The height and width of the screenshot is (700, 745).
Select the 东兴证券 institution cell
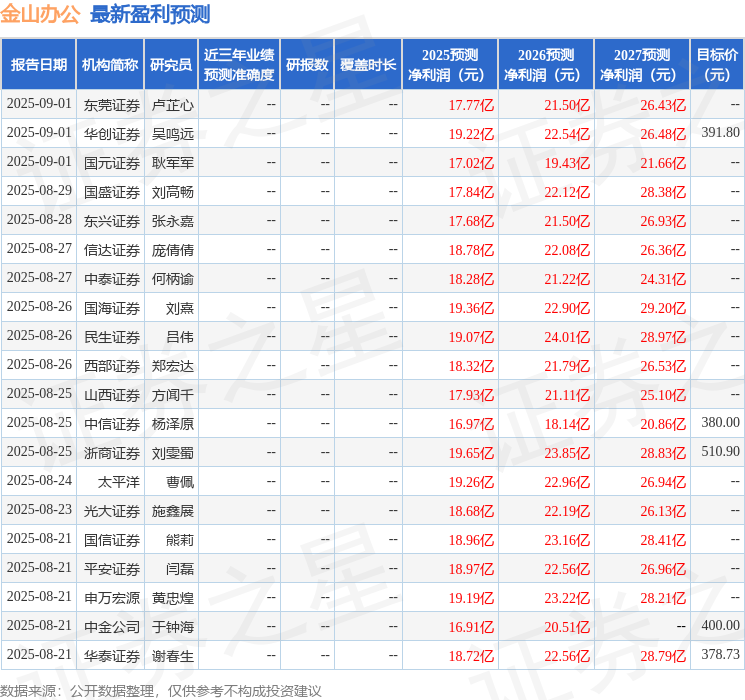click(x=112, y=221)
